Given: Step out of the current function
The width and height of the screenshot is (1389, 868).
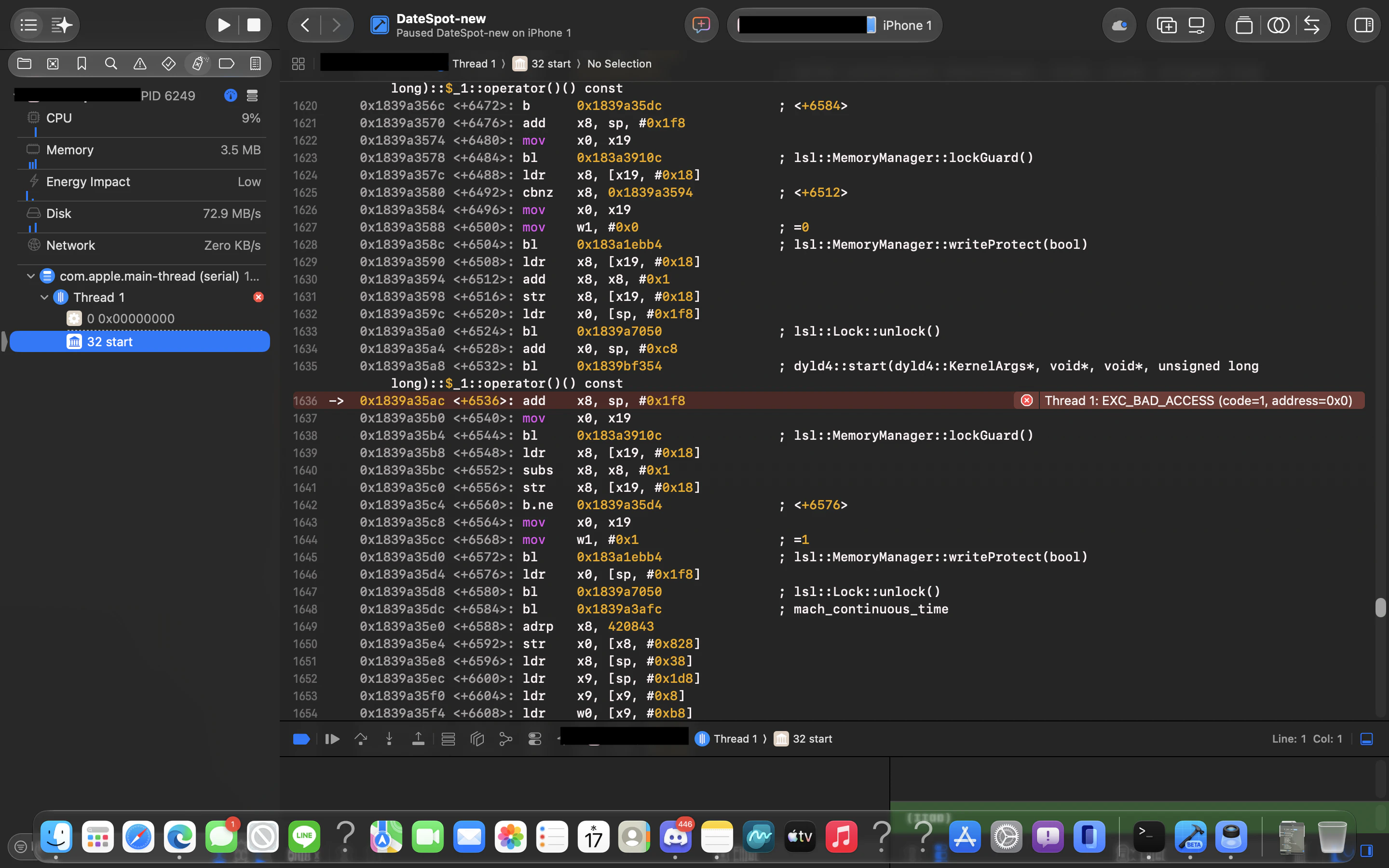Looking at the screenshot, I should pyautogui.click(x=419, y=739).
